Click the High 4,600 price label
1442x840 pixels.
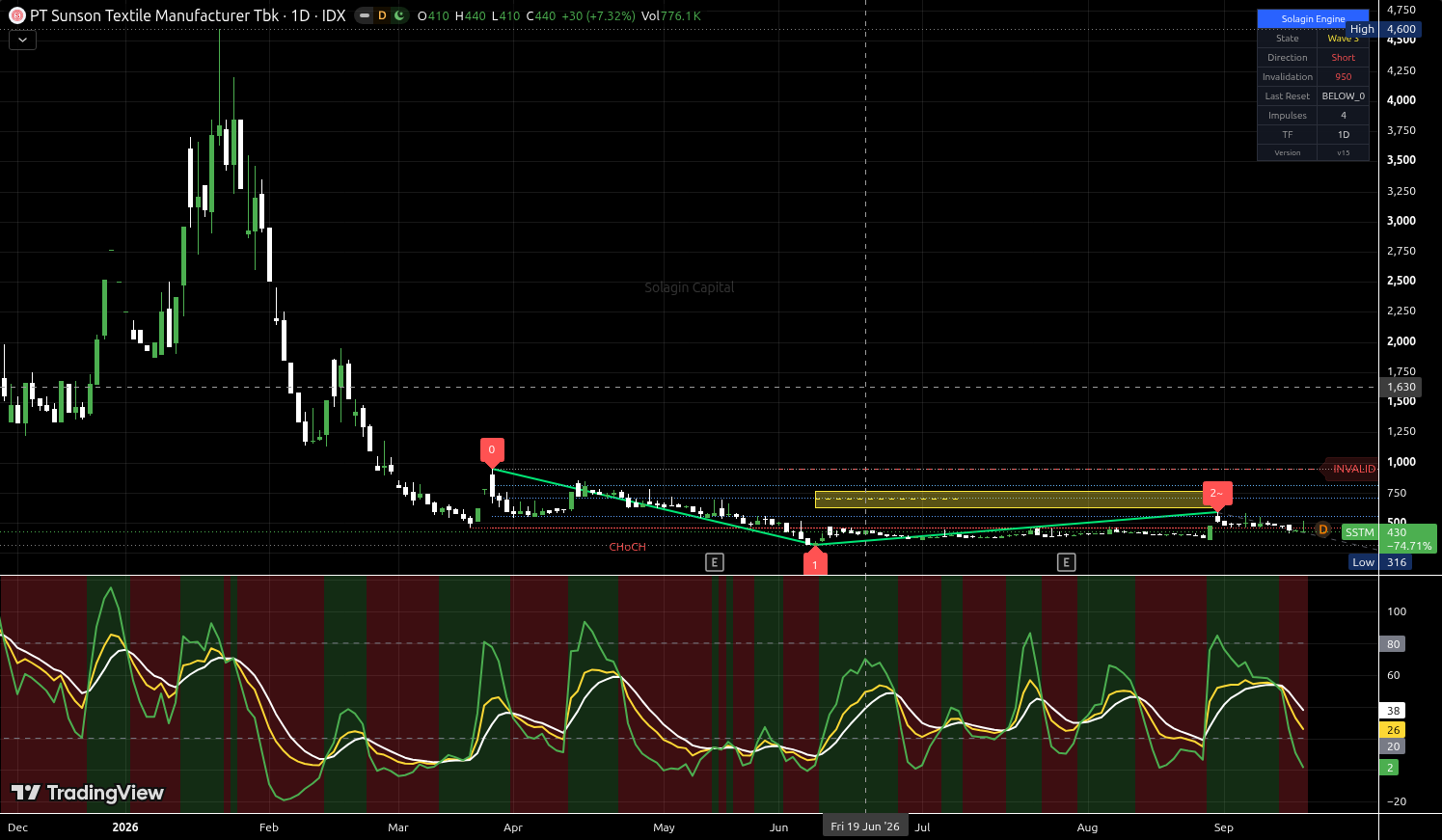[x=1382, y=30]
